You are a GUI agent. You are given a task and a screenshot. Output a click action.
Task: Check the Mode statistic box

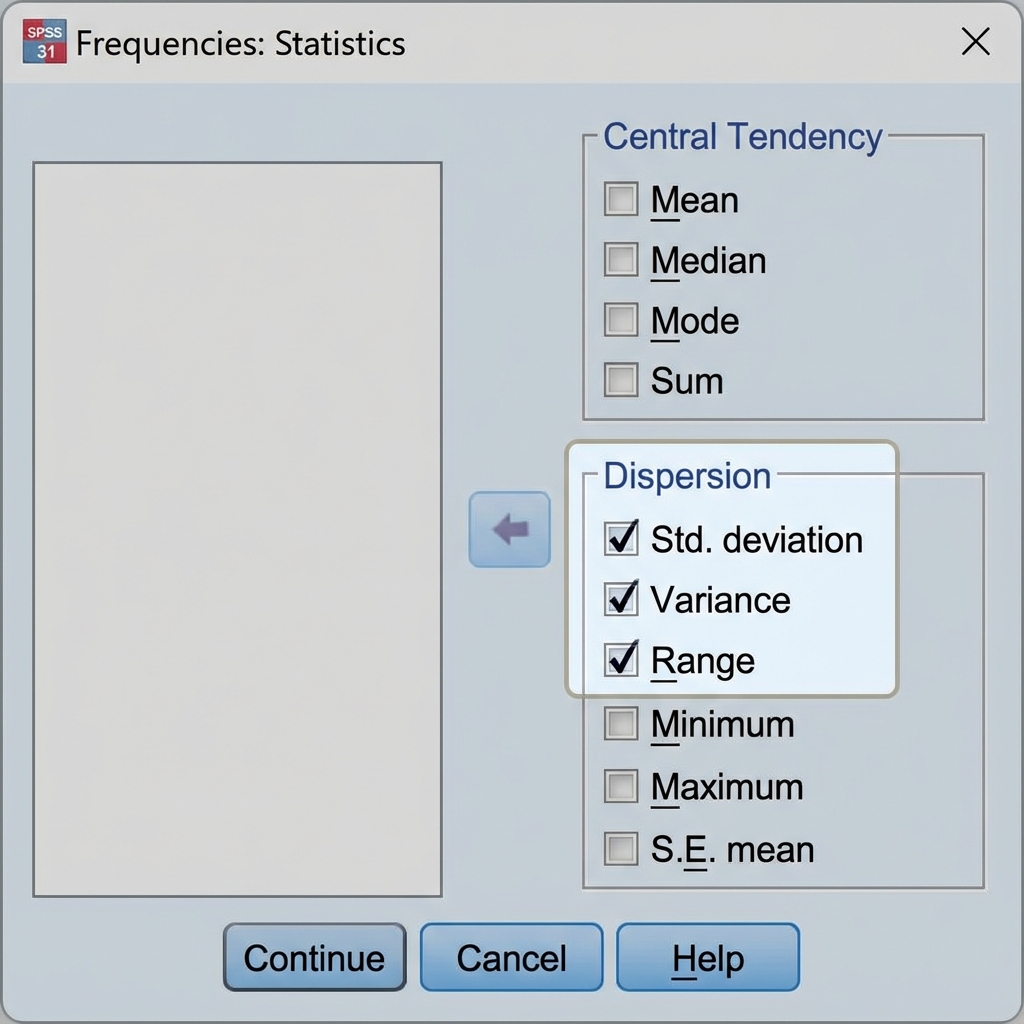point(621,321)
